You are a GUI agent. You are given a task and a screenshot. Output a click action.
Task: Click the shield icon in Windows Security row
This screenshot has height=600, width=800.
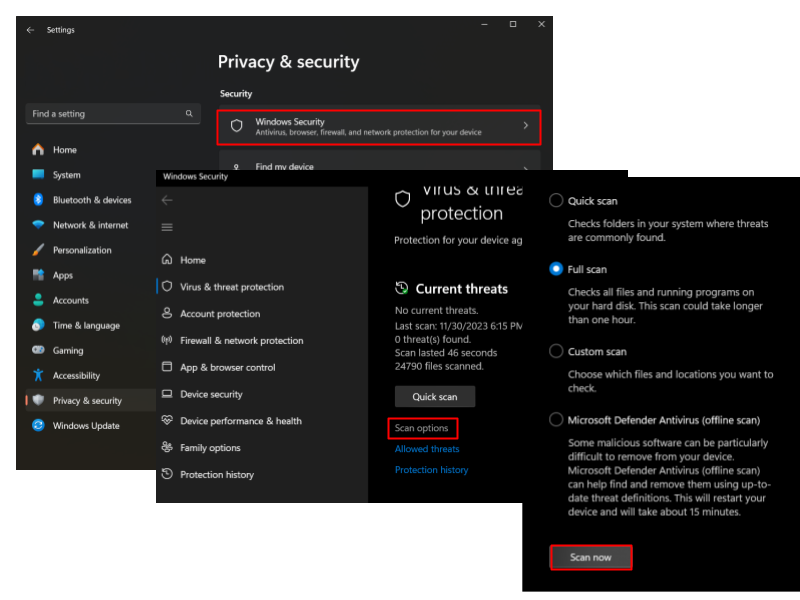(237, 126)
